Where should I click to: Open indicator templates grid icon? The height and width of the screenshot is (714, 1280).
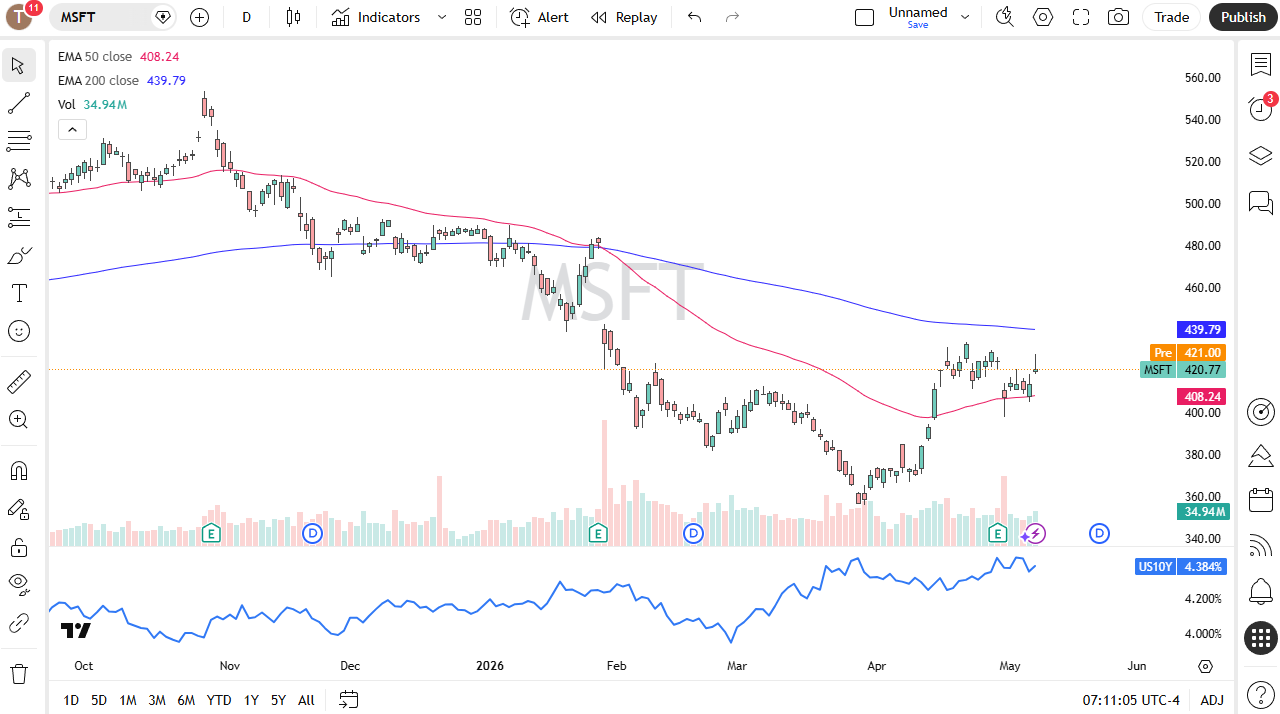click(473, 17)
